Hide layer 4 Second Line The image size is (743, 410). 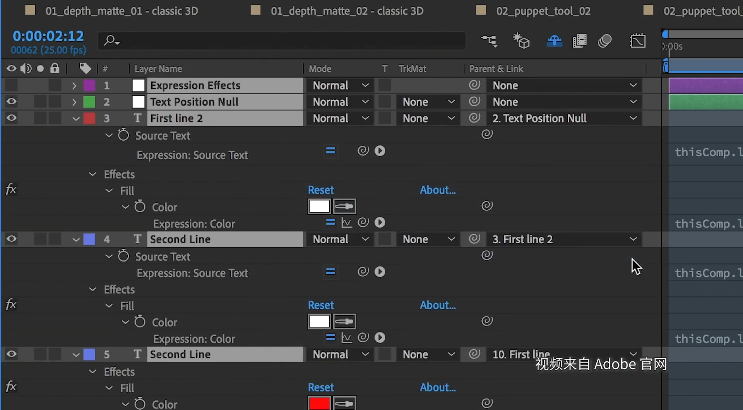point(11,239)
